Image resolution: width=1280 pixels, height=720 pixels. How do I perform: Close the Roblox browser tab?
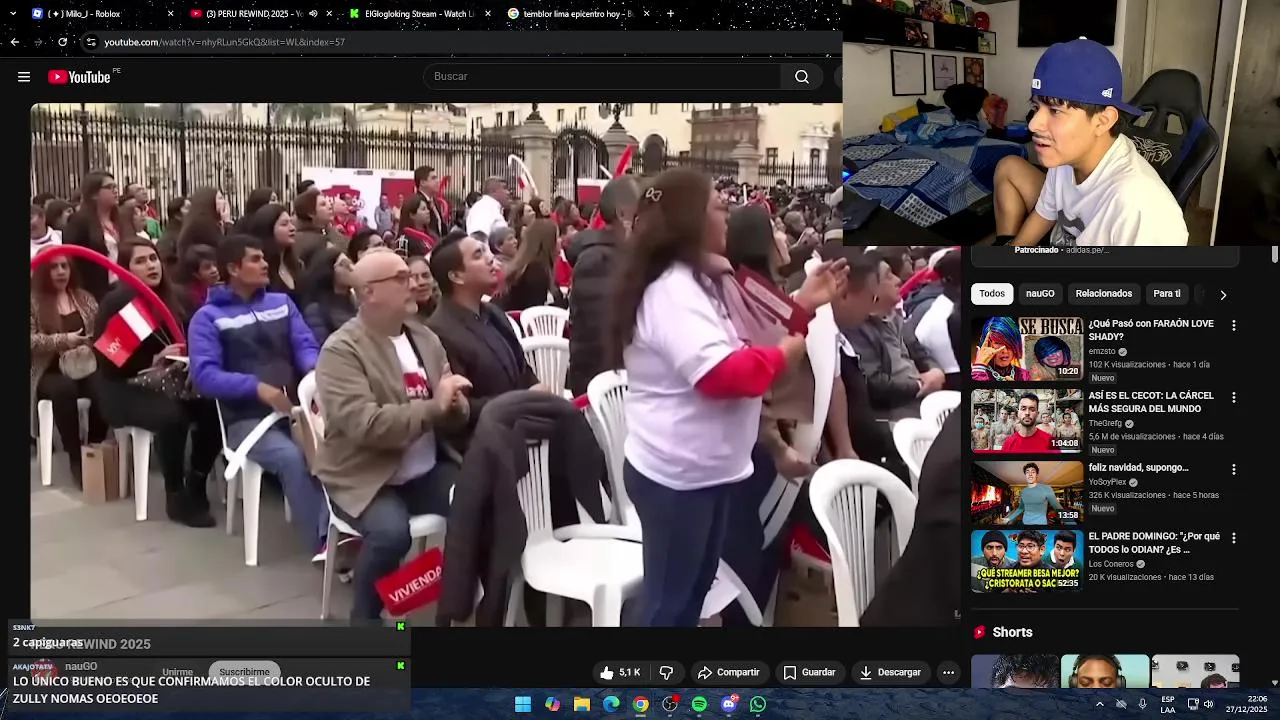(170, 14)
